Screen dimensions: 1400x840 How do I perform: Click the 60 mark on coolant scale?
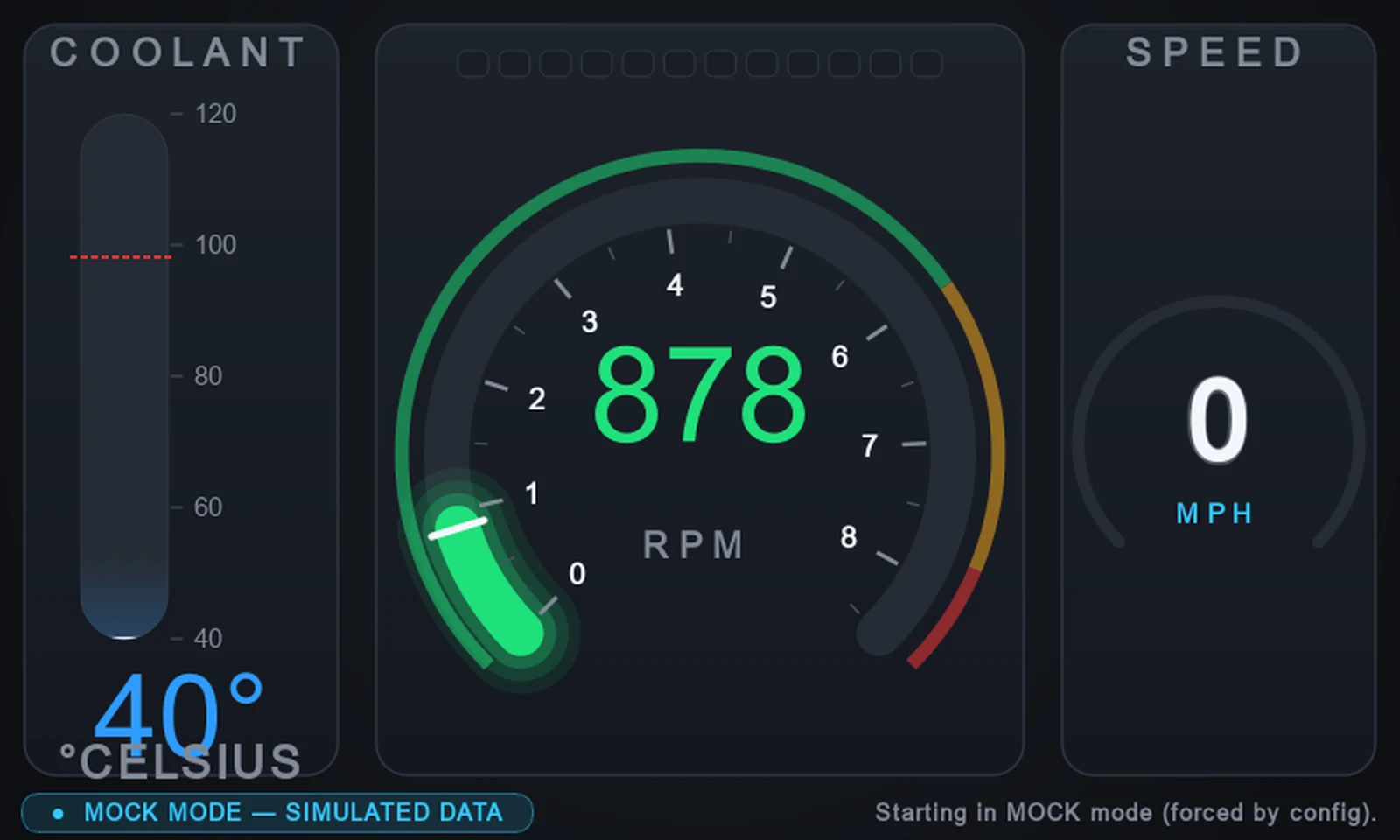(208, 507)
